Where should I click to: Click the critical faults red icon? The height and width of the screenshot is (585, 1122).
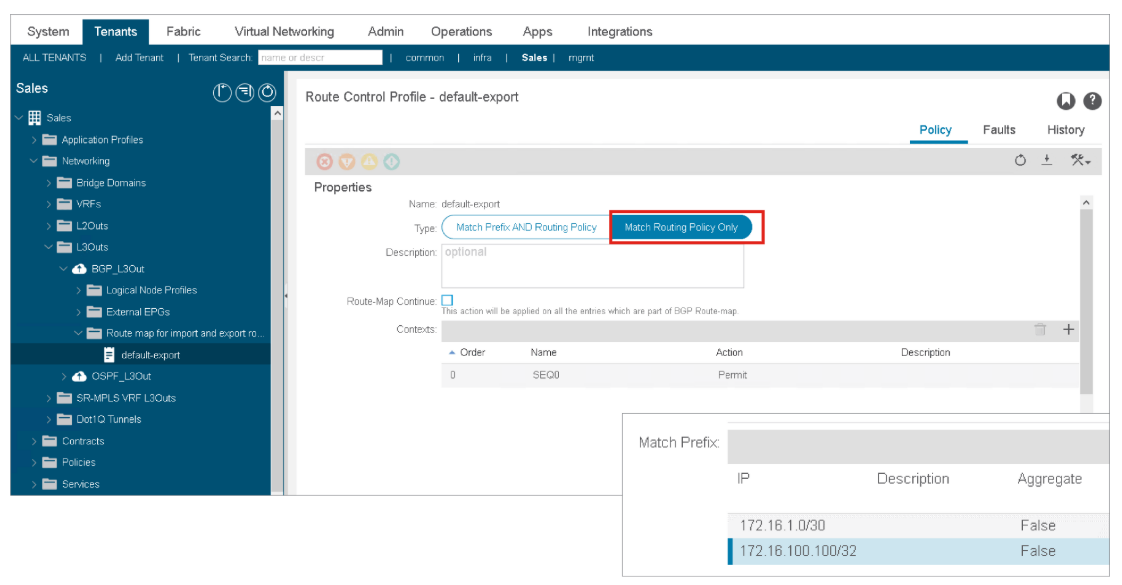(x=324, y=162)
